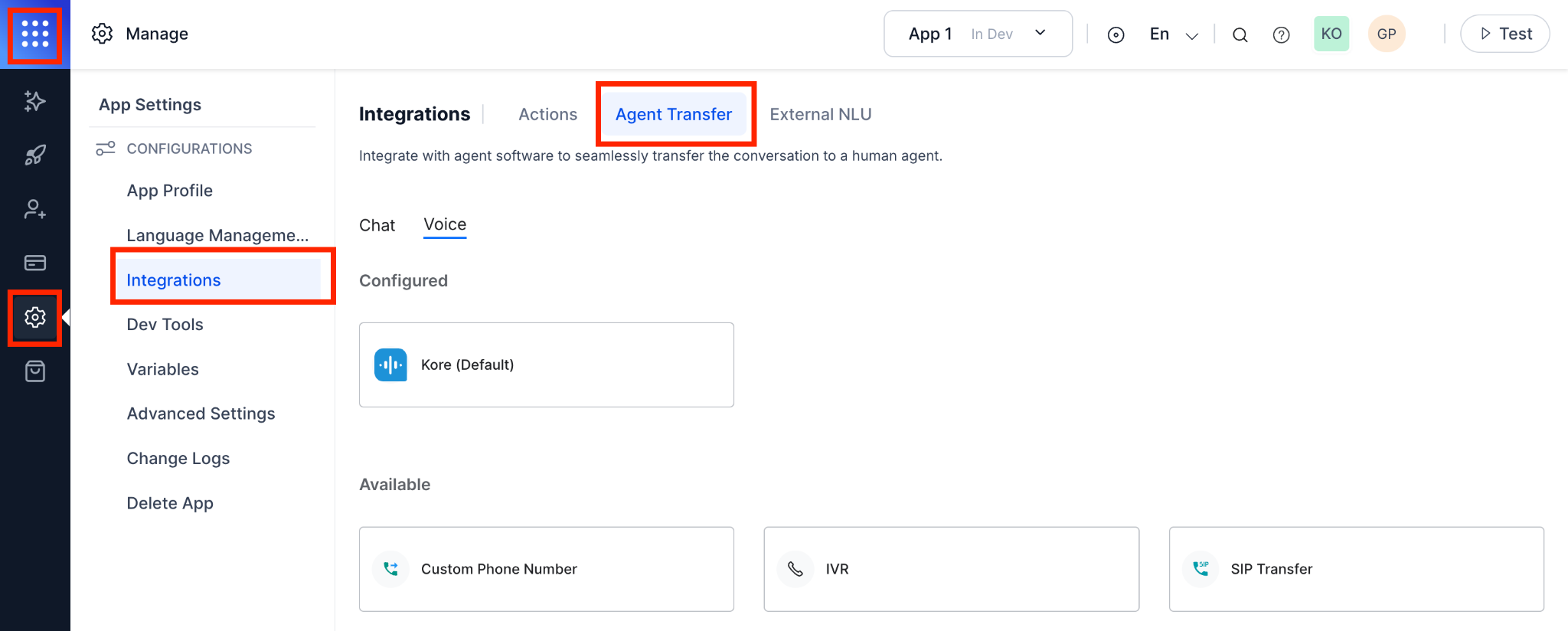Open the invite-user icon in sidebar
The width and height of the screenshot is (1568, 631).
click(34, 208)
